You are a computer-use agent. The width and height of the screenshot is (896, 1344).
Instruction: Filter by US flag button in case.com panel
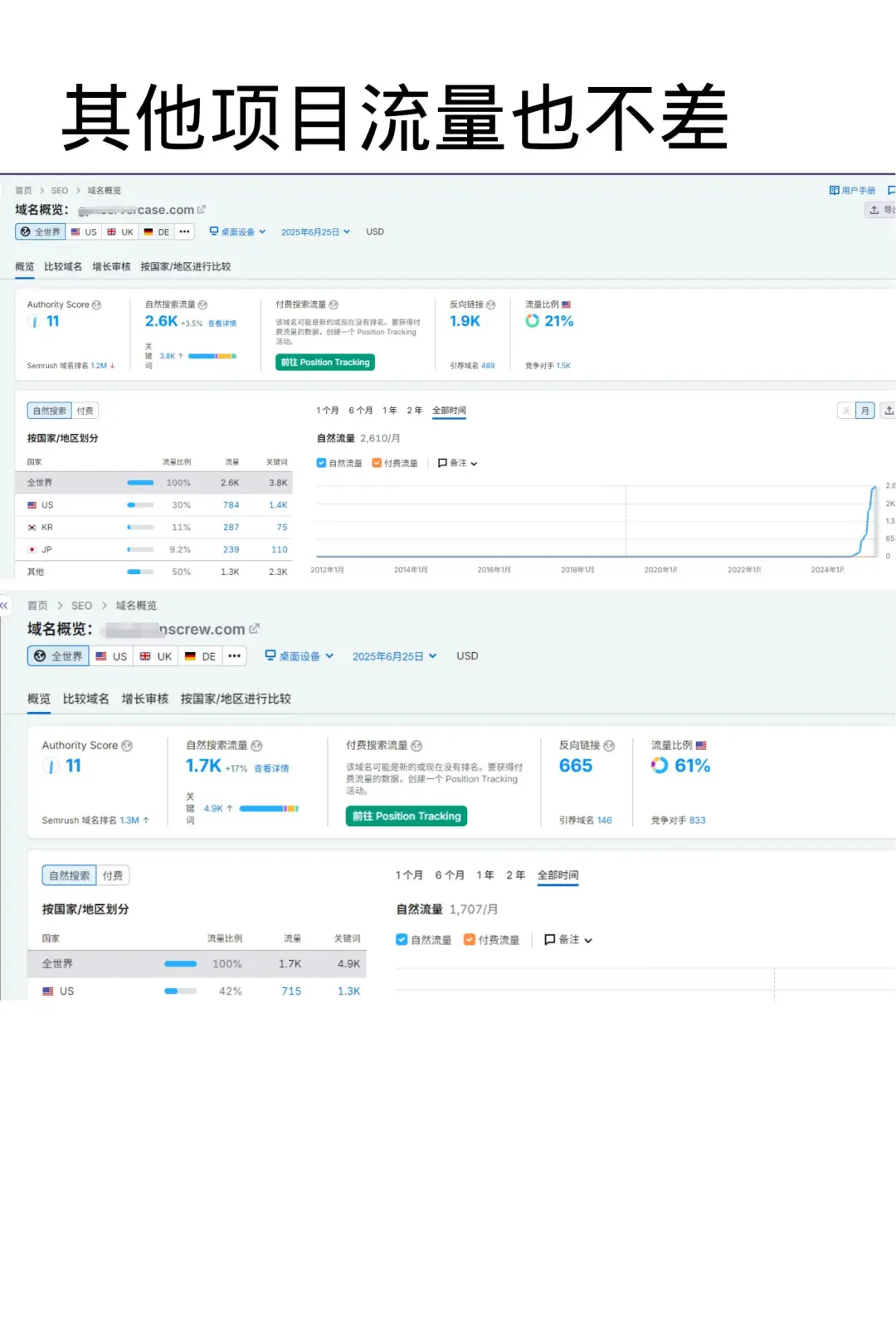84,231
